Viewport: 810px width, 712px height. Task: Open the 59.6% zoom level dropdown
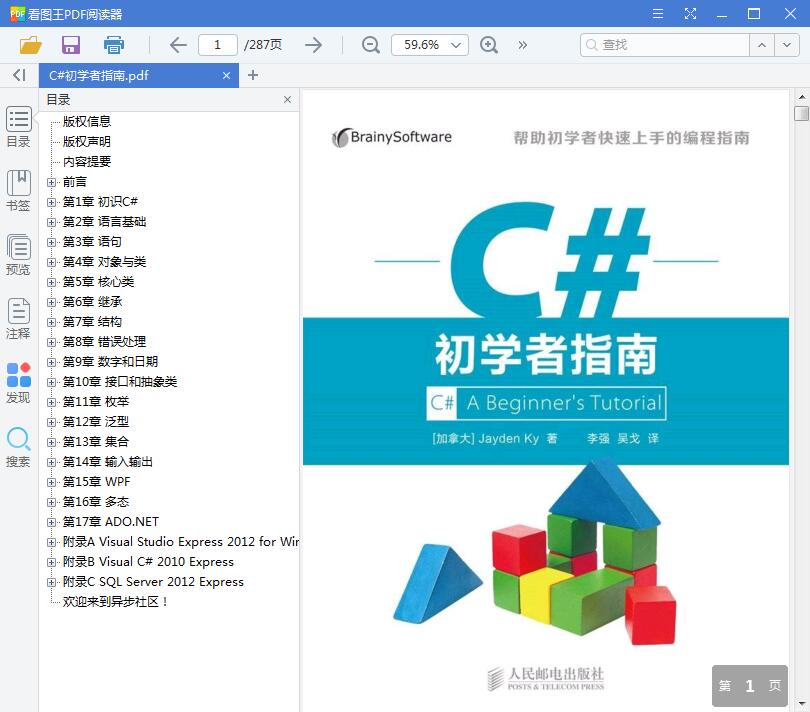430,45
